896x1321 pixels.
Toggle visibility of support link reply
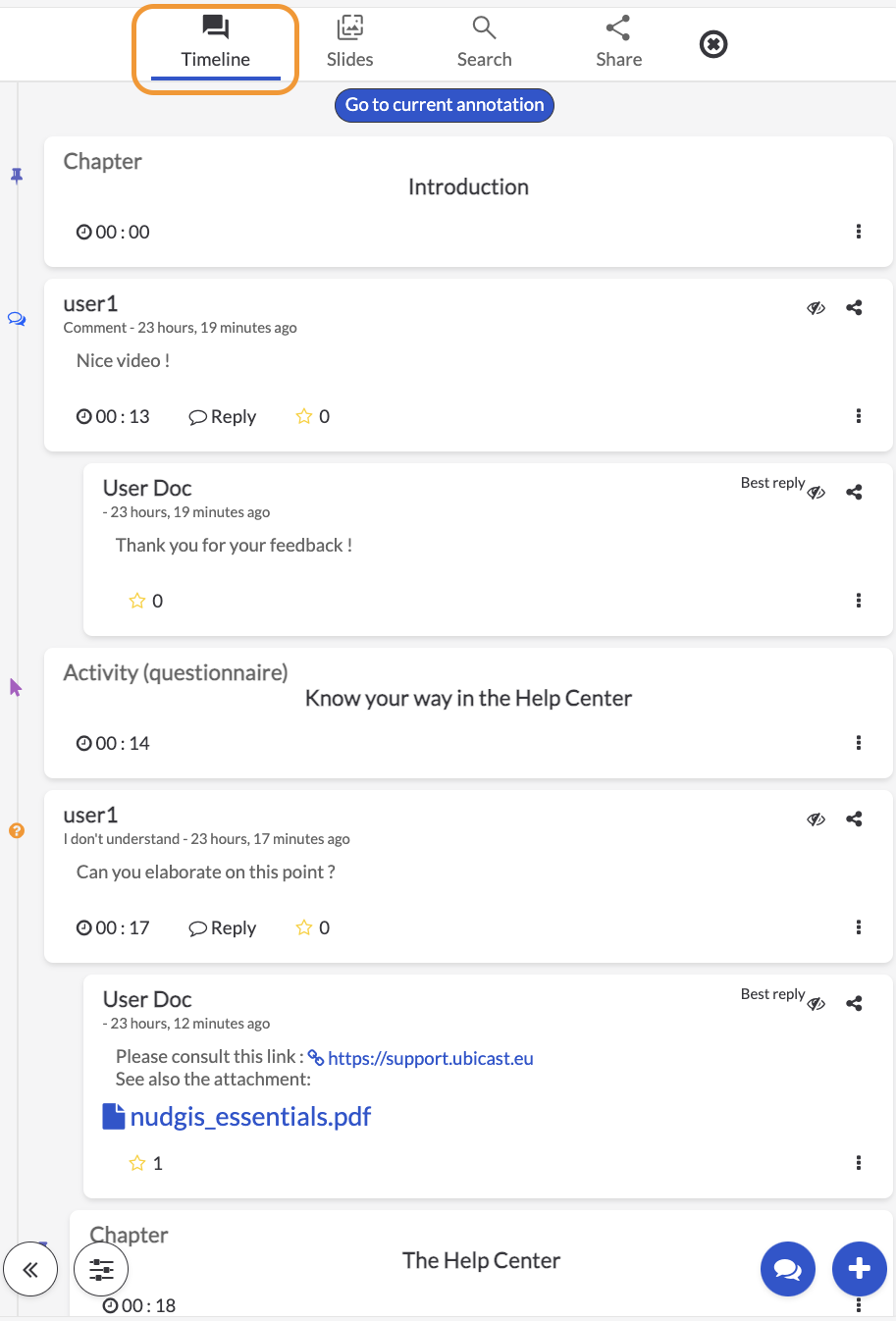click(816, 1003)
